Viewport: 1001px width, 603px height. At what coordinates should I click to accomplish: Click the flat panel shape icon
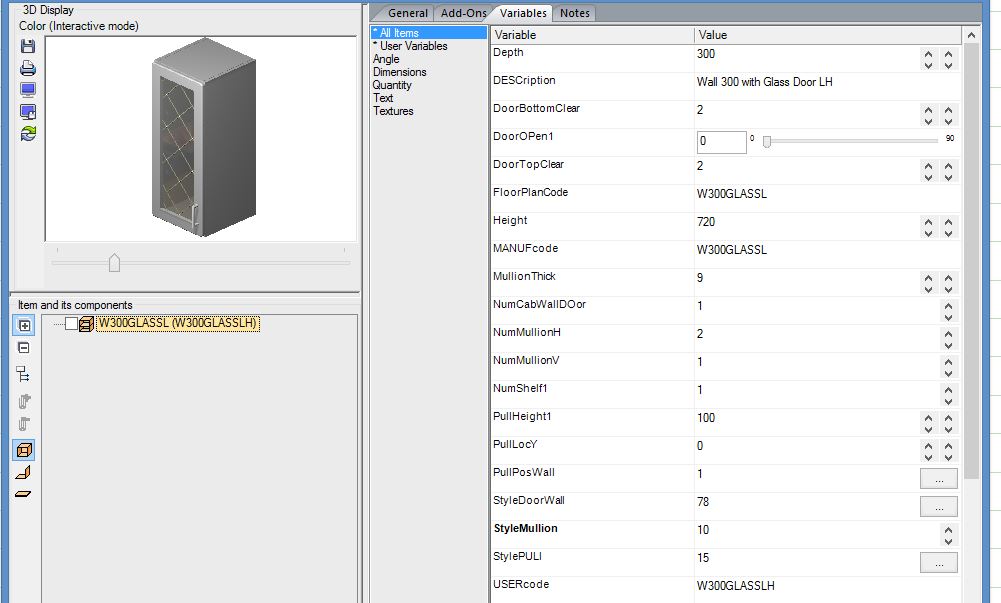[25, 494]
